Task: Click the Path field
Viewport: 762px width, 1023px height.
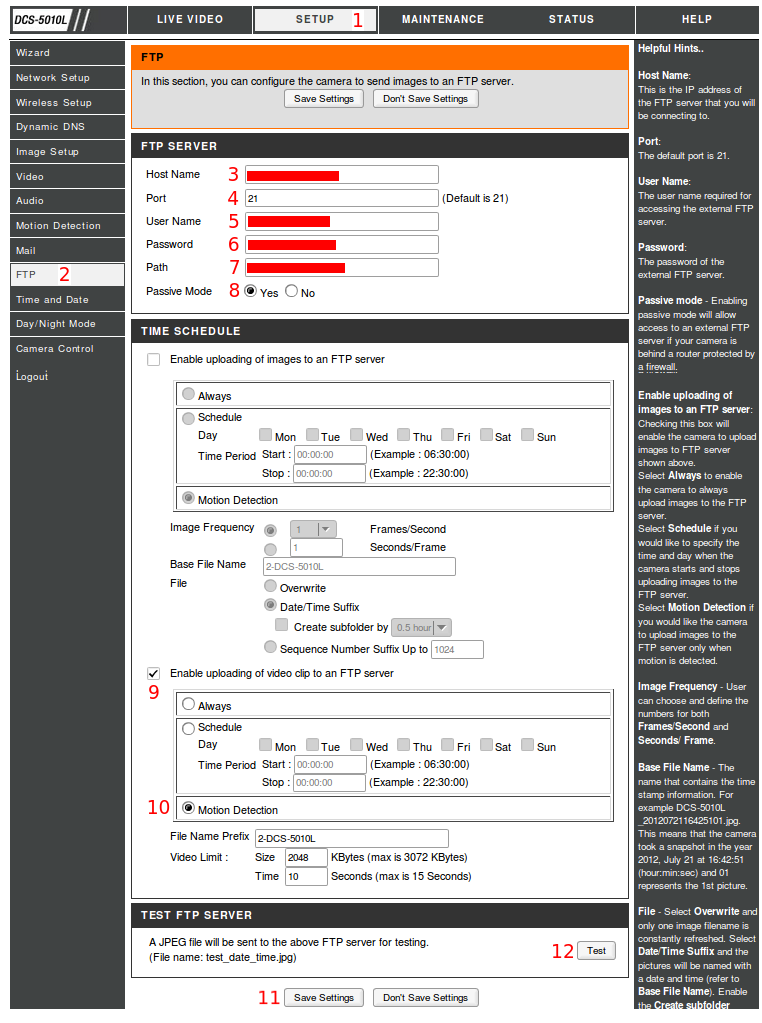Action: pos(342,267)
